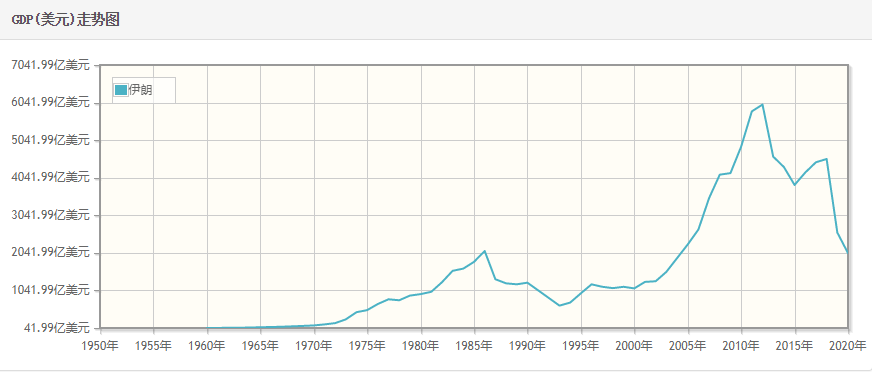Select the 2010年 x-axis label
Image resolution: width=872 pixels, height=372 pixels.
pos(741,346)
